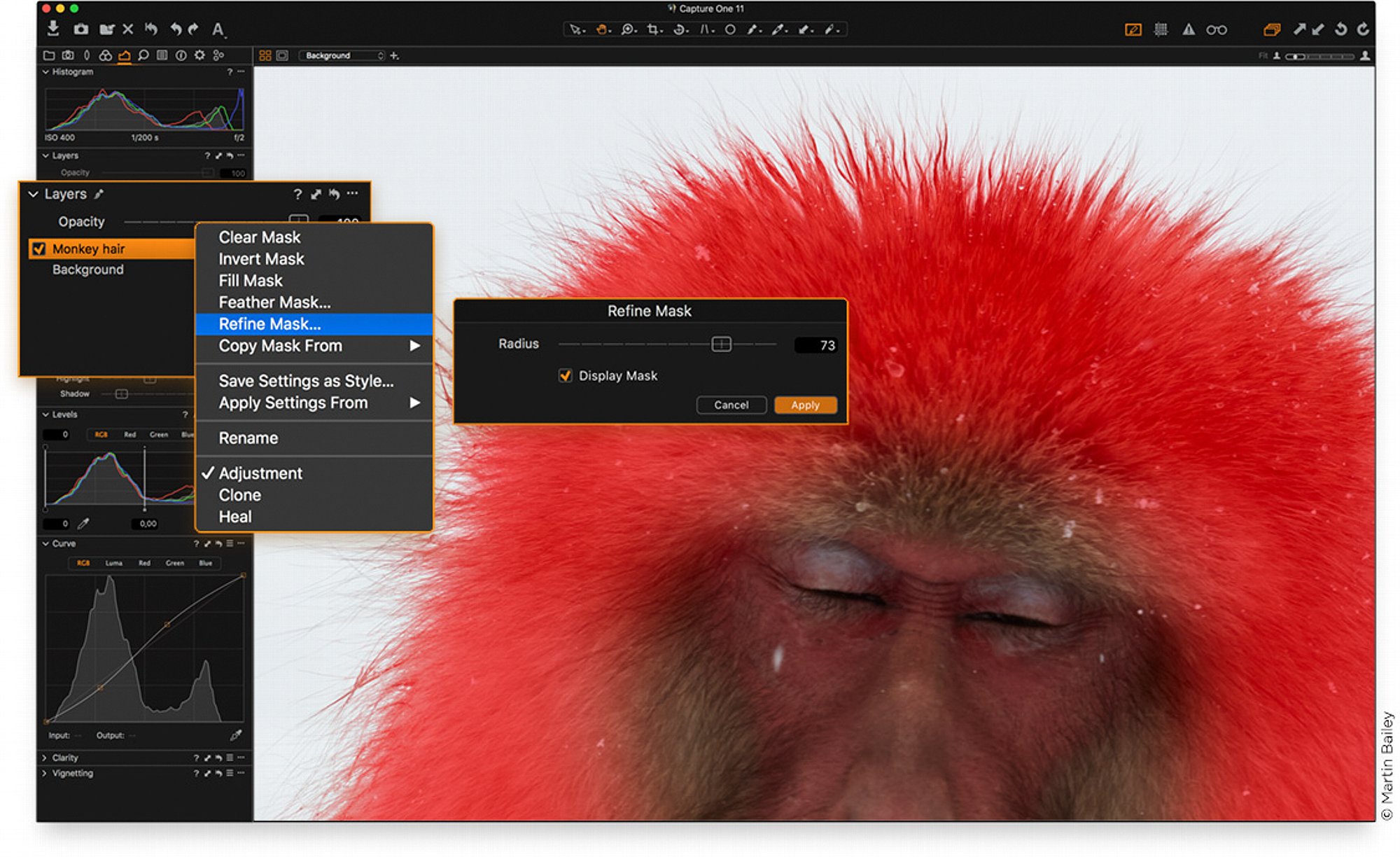Viewport: 1400px width, 857px height.
Task: Choose Rename from the layer menu
Action: click(314, 438)
